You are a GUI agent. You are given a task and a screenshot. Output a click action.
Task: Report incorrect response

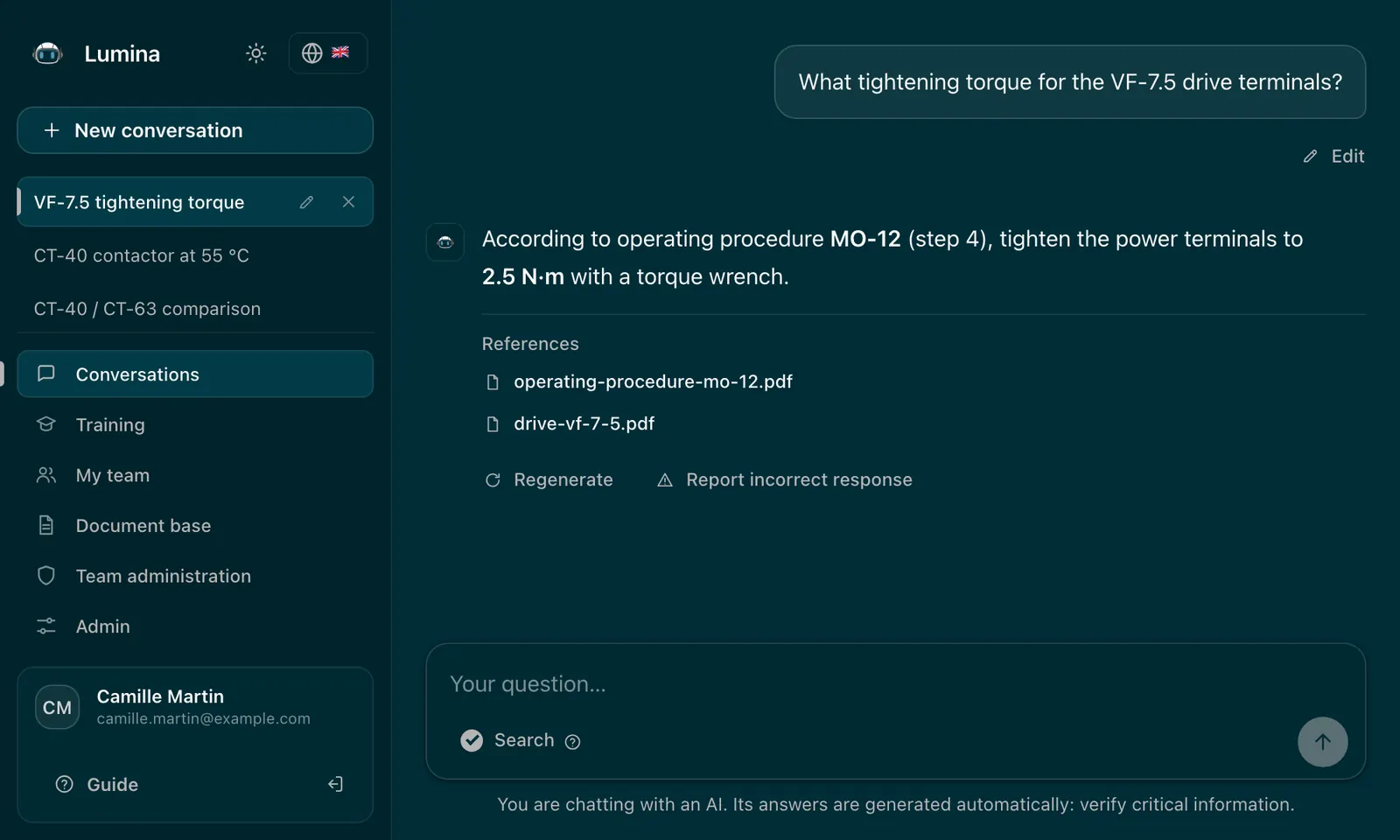tap(785, 479)
